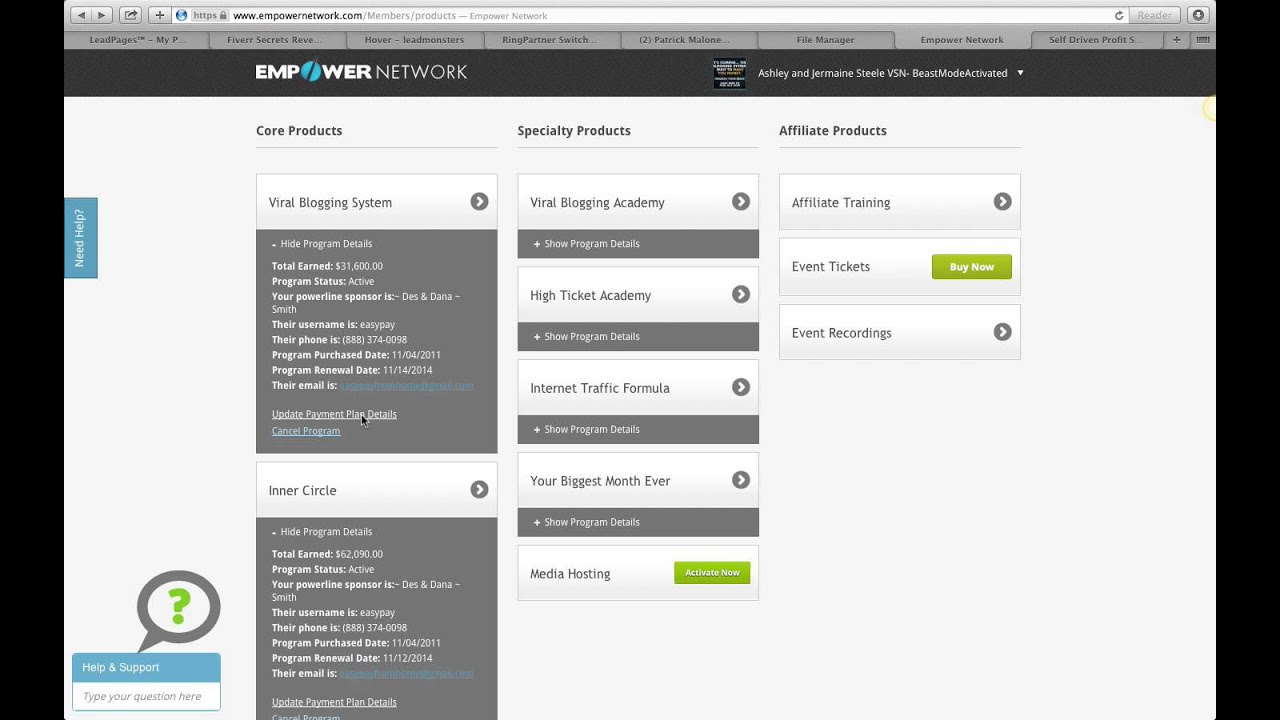The height and width of the screenshot is (720, 1280).
Task: Switch to the LeadPages tab
Action: click(x=137, y=40)
